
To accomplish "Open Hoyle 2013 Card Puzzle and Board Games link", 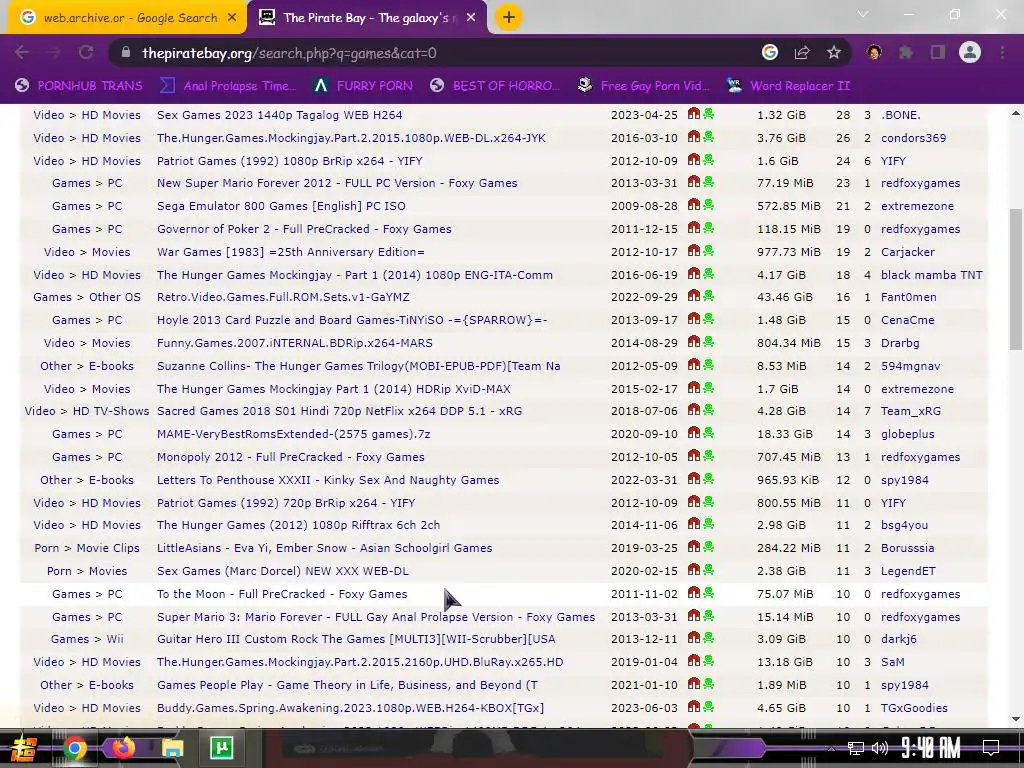I will [352, 320].
